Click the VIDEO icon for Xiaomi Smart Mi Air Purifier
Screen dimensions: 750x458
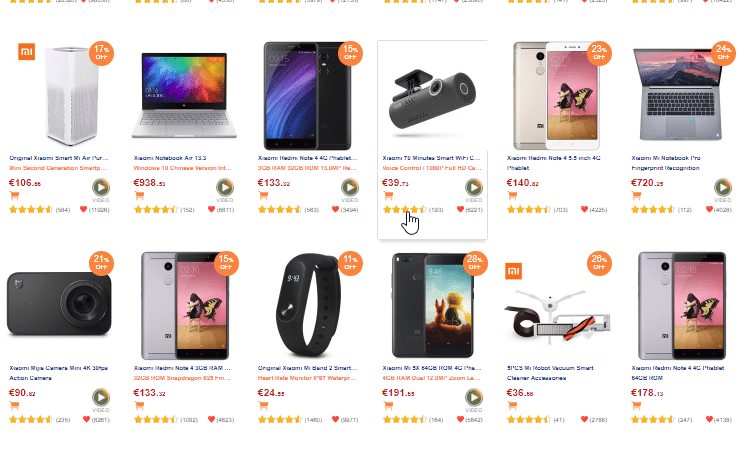[x=101, y=188]
